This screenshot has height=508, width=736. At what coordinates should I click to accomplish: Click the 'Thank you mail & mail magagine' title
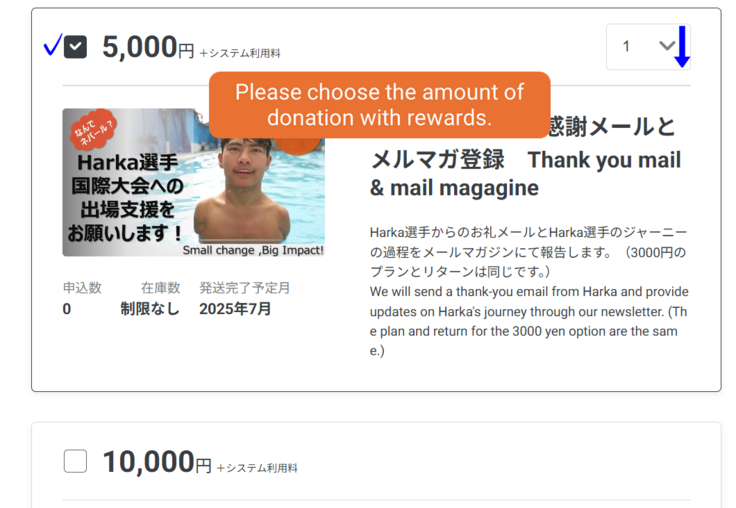[x=525, y=174]
